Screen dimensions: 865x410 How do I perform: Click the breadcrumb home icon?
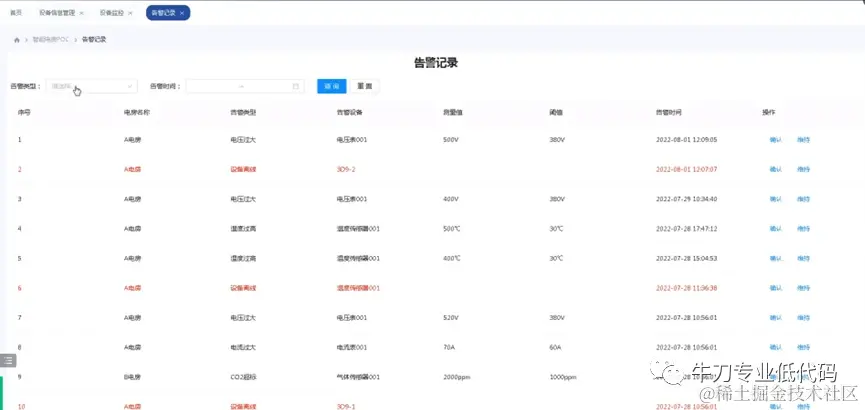17,40
